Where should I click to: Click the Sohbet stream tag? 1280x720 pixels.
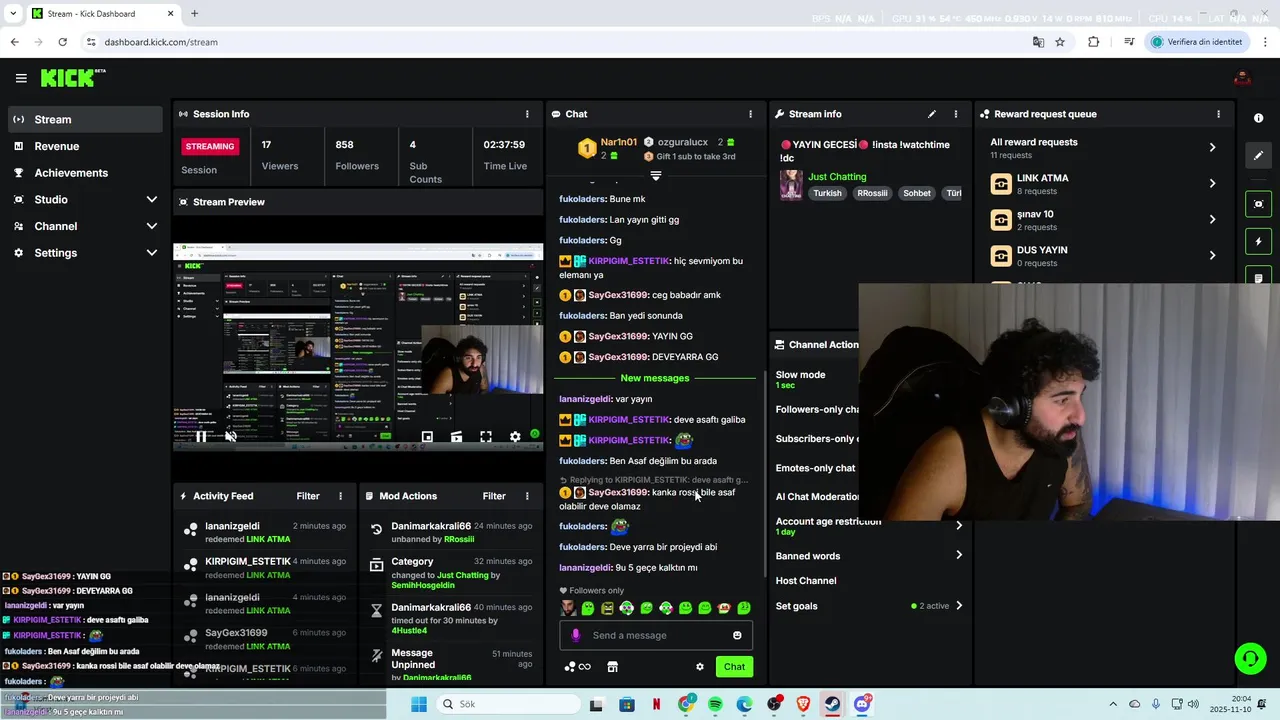coord(917,193)
